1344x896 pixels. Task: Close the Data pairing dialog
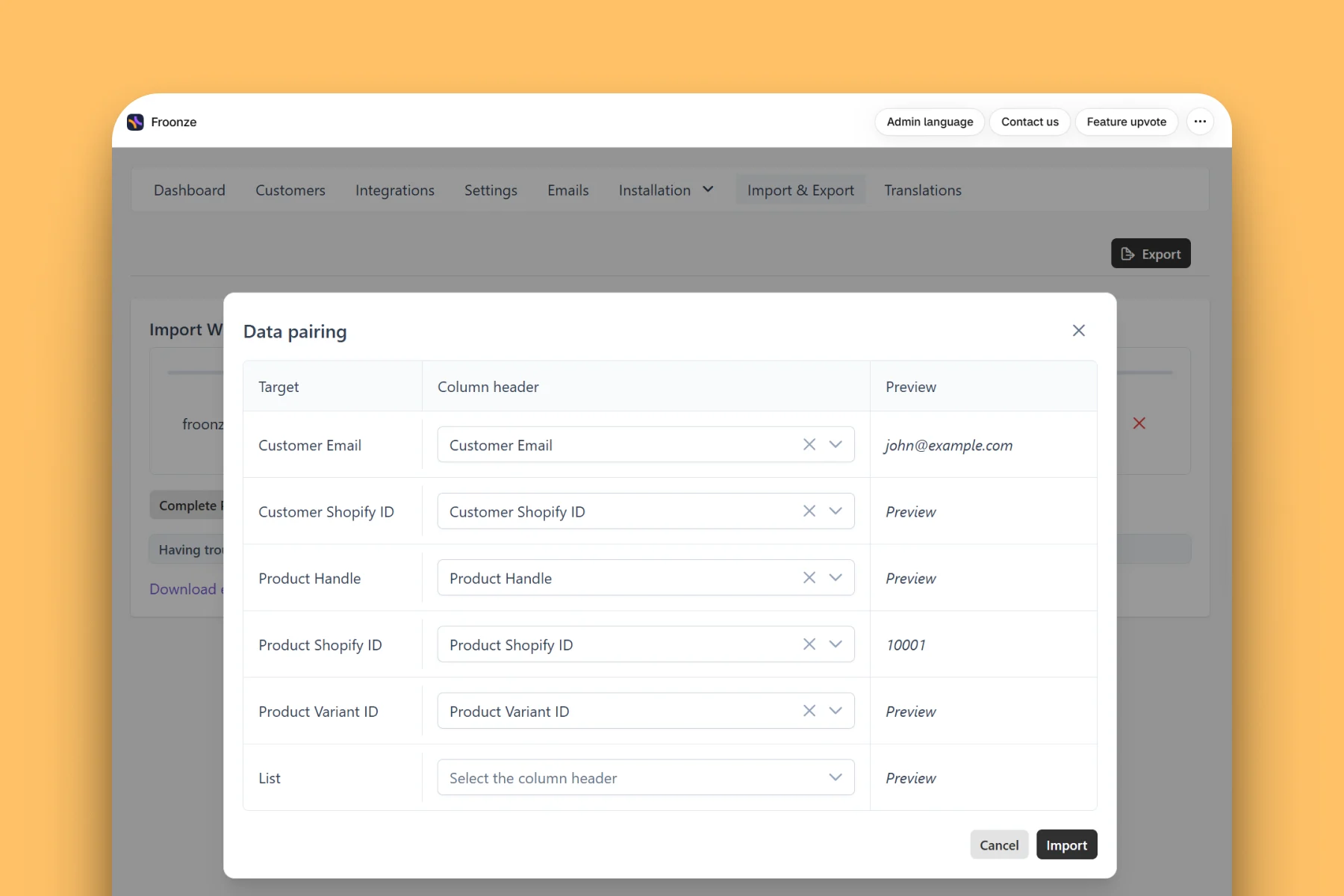point(1078,331)
